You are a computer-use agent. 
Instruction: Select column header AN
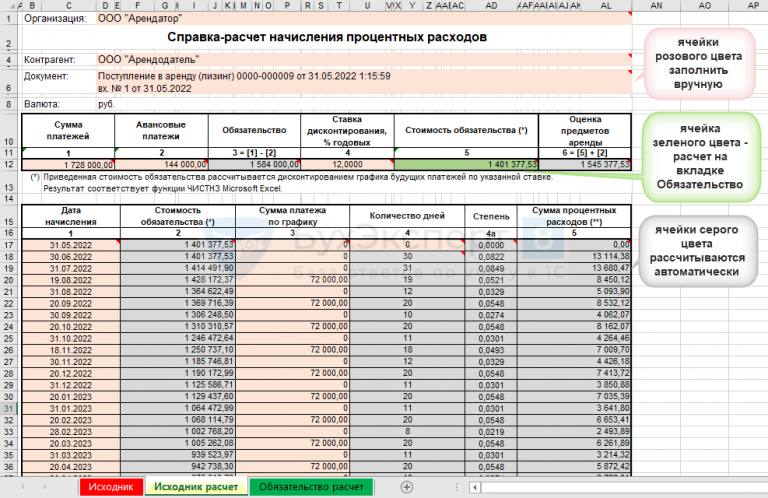656,5
